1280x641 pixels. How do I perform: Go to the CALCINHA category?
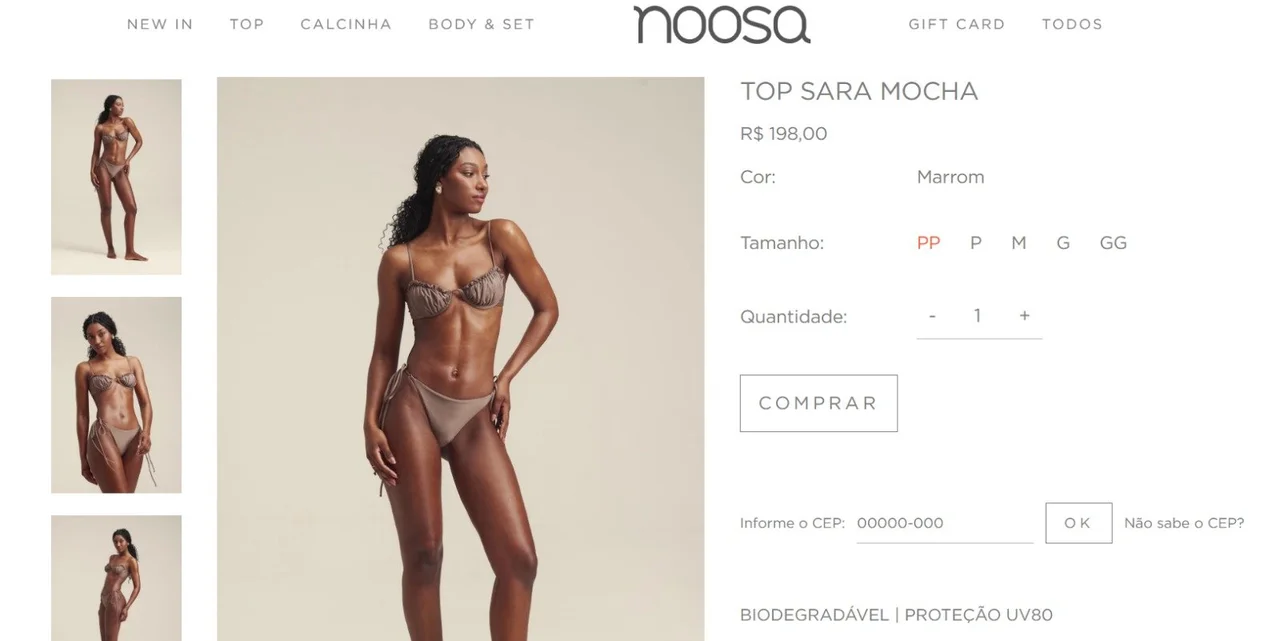click(x=346, y=24)
